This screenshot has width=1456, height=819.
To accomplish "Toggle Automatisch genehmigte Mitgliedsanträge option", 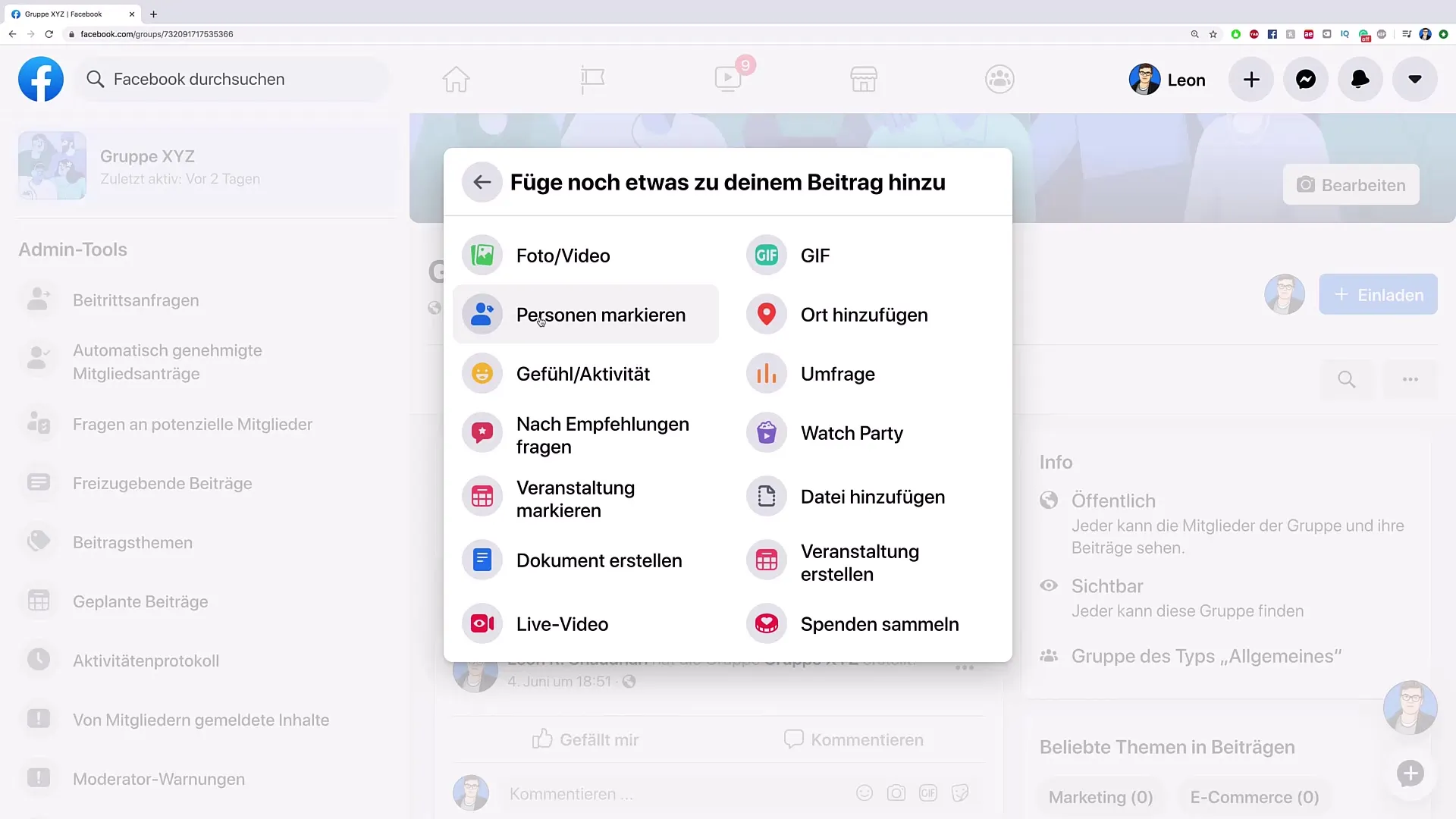I will coord(167,362).
